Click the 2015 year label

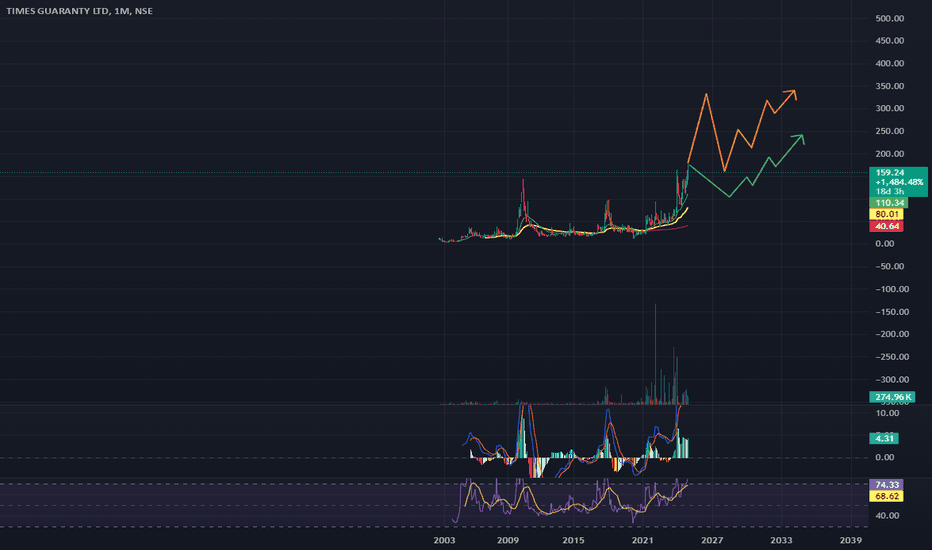pyautogui.click(x=573, y=540)
